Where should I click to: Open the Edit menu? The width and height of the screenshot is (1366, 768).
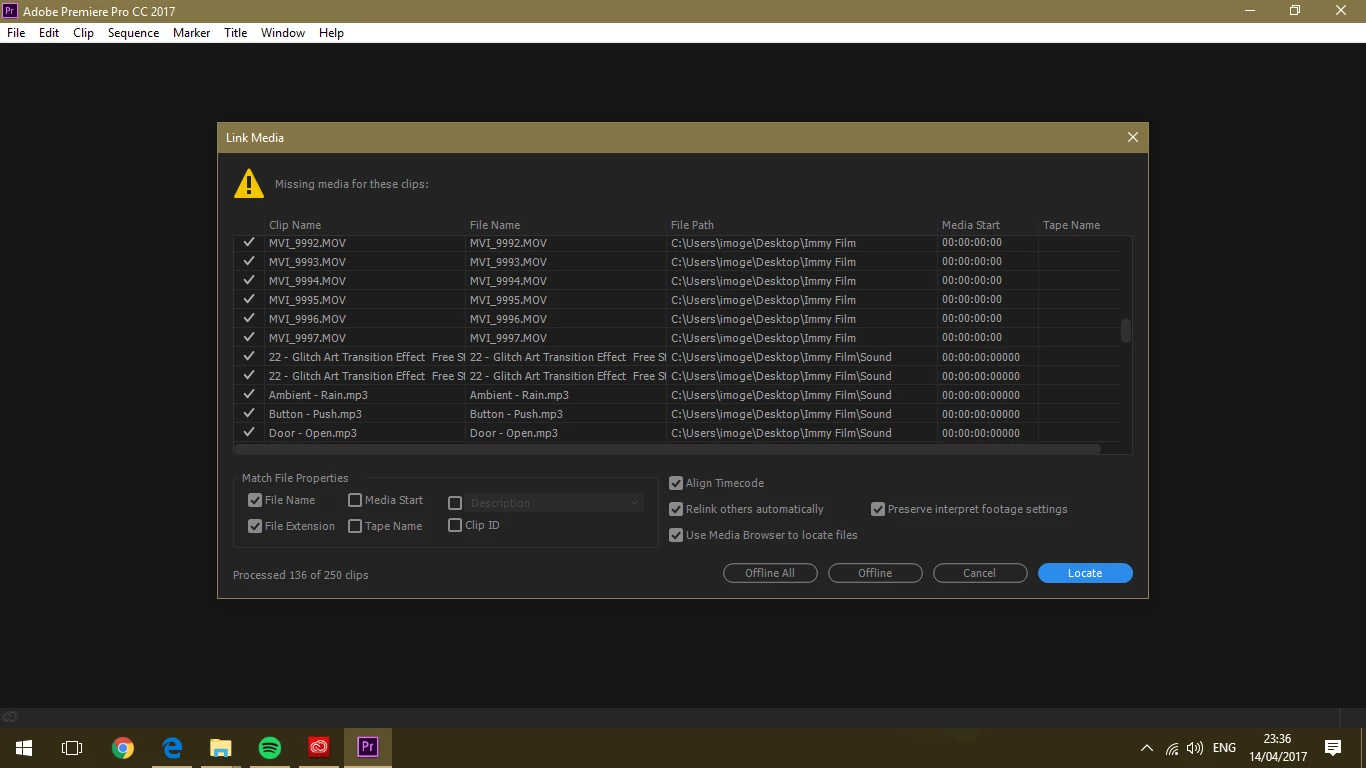tap(49, 33)
